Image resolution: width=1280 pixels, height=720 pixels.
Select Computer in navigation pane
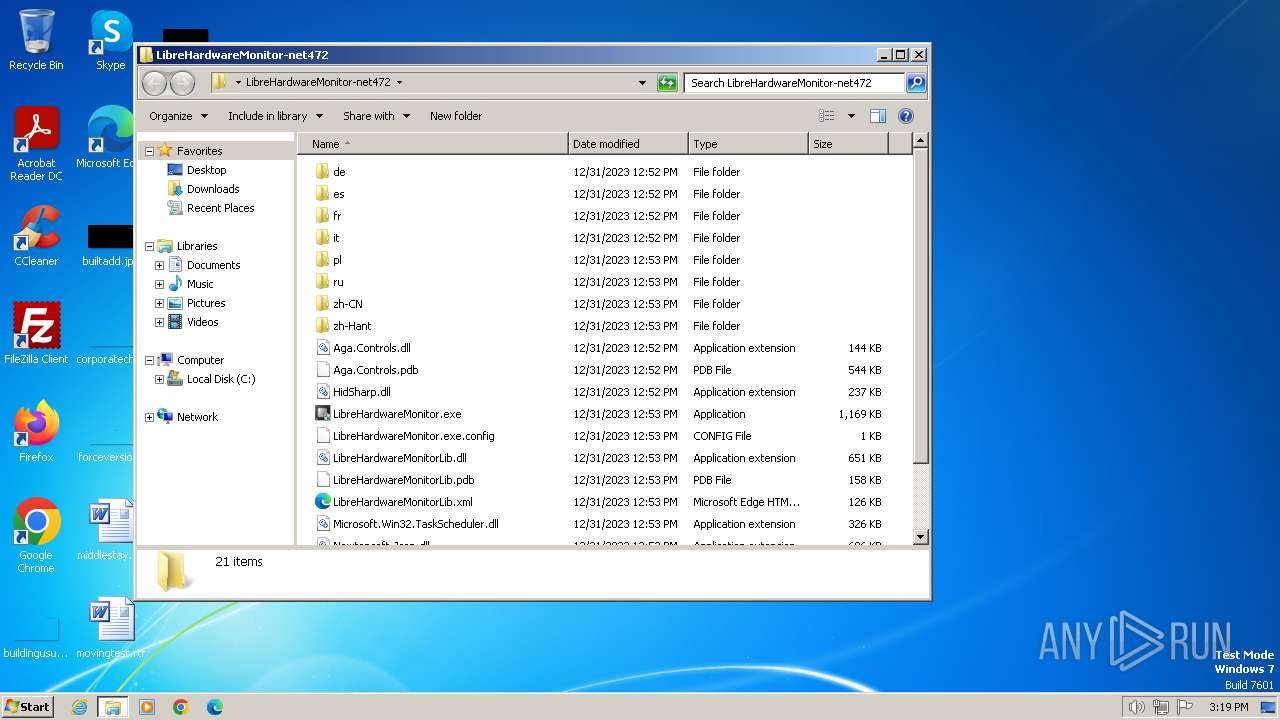click(x=200, y=360)
